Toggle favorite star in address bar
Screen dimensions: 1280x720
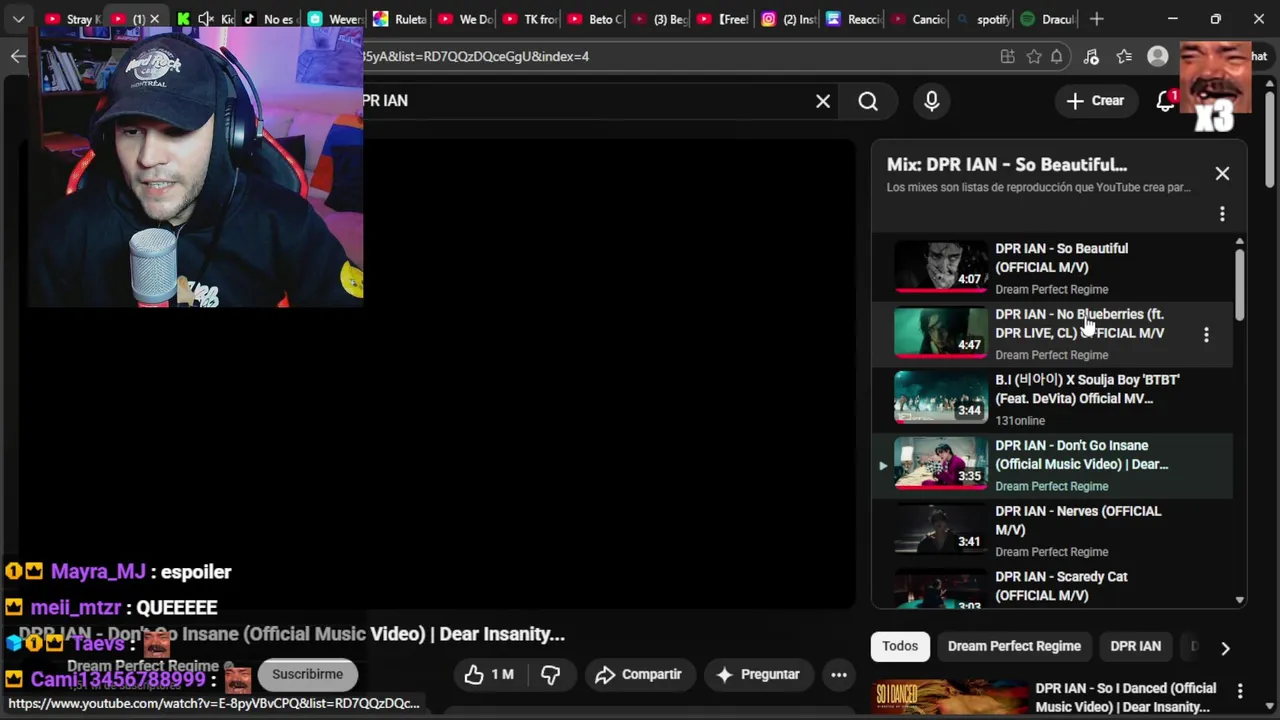[x=1034, y=57]
